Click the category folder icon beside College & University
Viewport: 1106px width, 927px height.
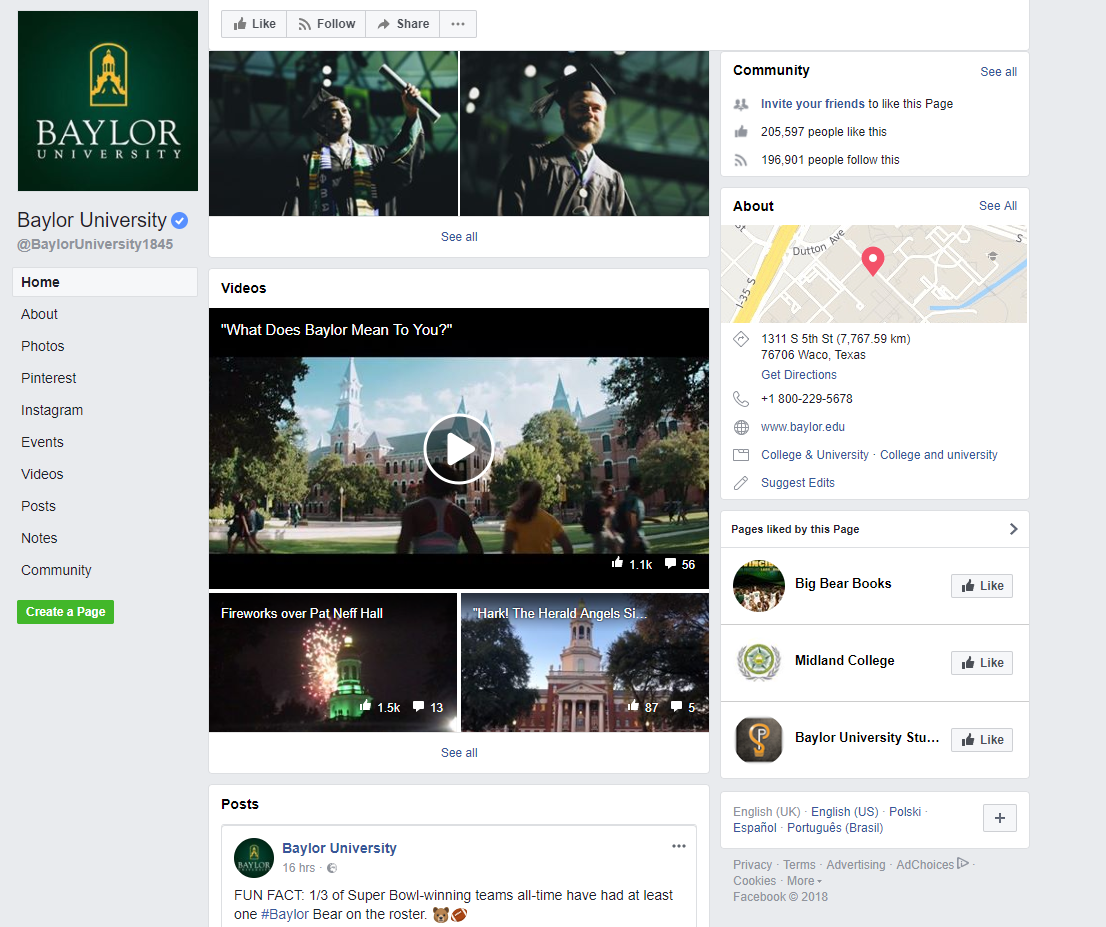click(741, 455)
